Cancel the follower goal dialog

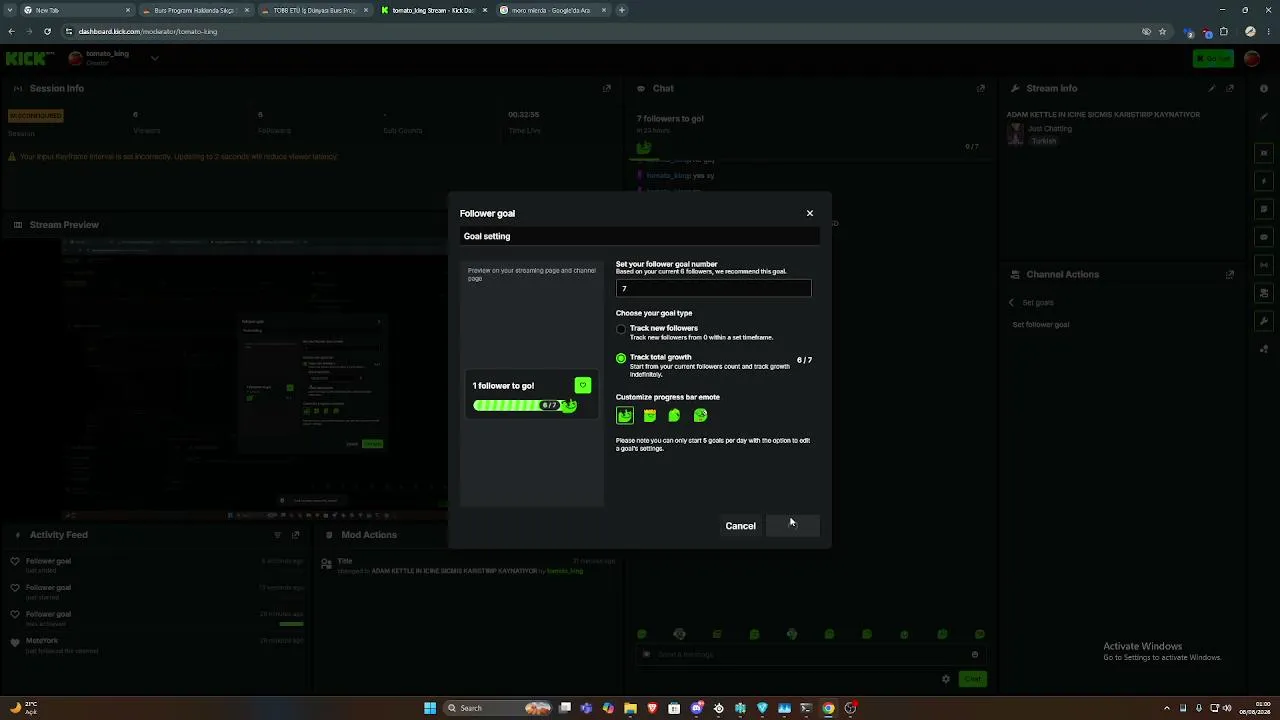741,526
